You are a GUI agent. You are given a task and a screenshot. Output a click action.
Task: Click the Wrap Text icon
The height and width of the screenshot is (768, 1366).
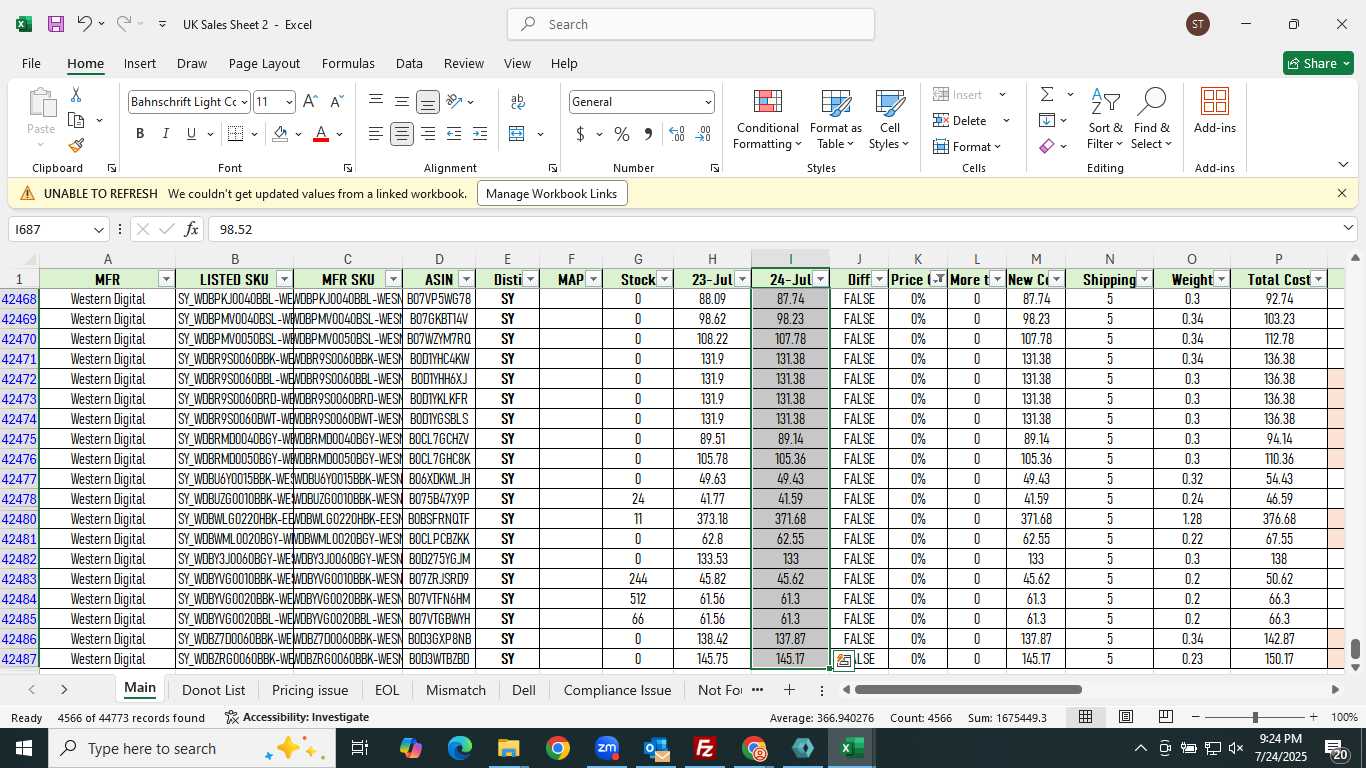tap(518, 102)
